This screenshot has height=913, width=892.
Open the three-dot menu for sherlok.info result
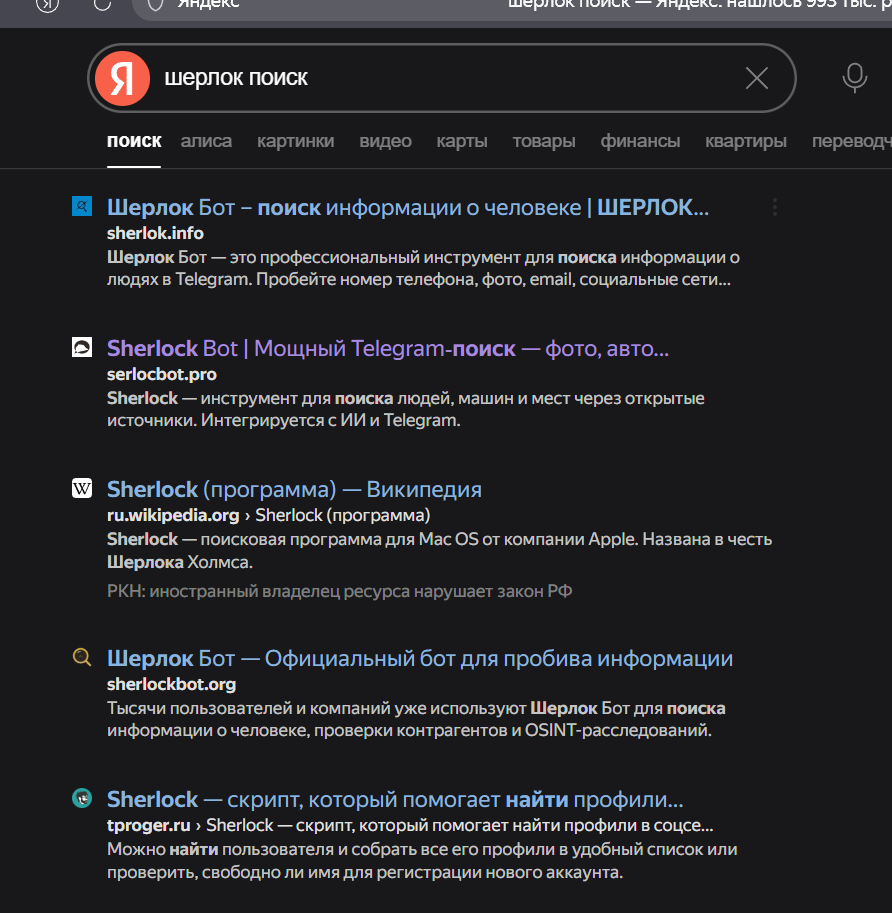[x=774, y=207]
